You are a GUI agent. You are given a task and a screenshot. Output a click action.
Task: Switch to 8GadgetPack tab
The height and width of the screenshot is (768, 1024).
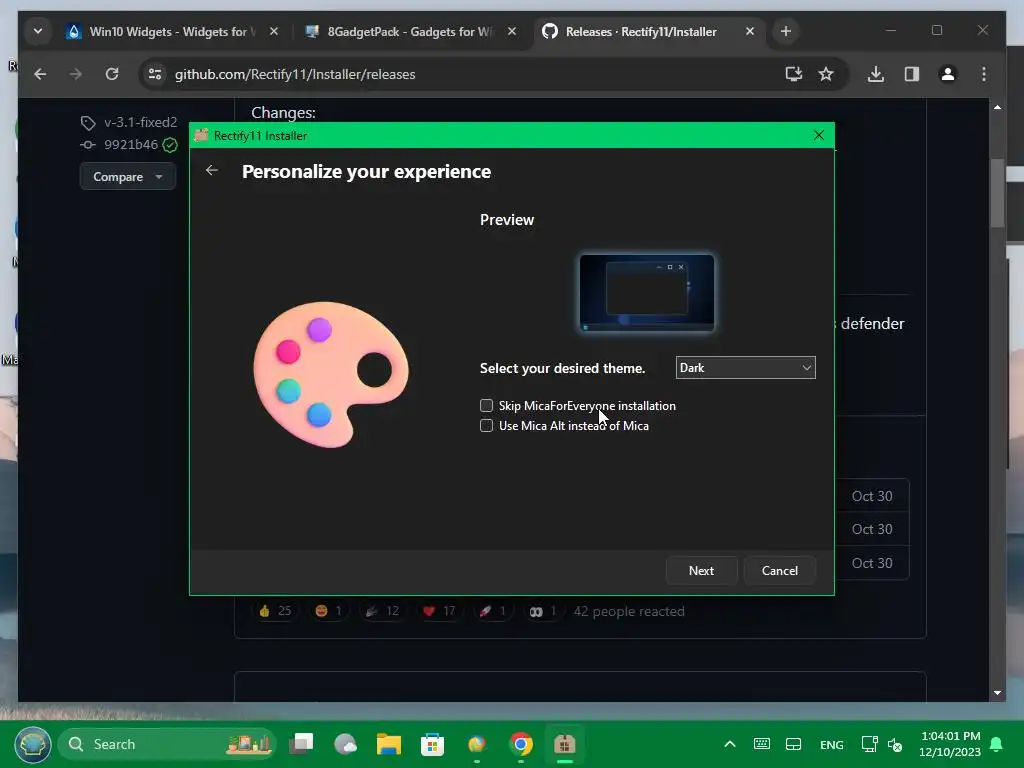tap(411, 31)
